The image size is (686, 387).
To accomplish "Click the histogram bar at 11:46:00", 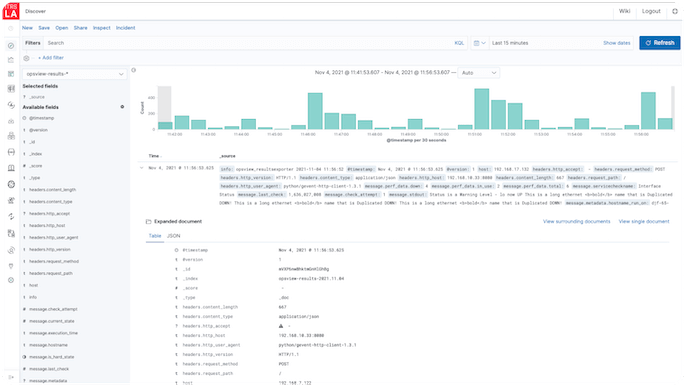I will click(x=315, y=111).
